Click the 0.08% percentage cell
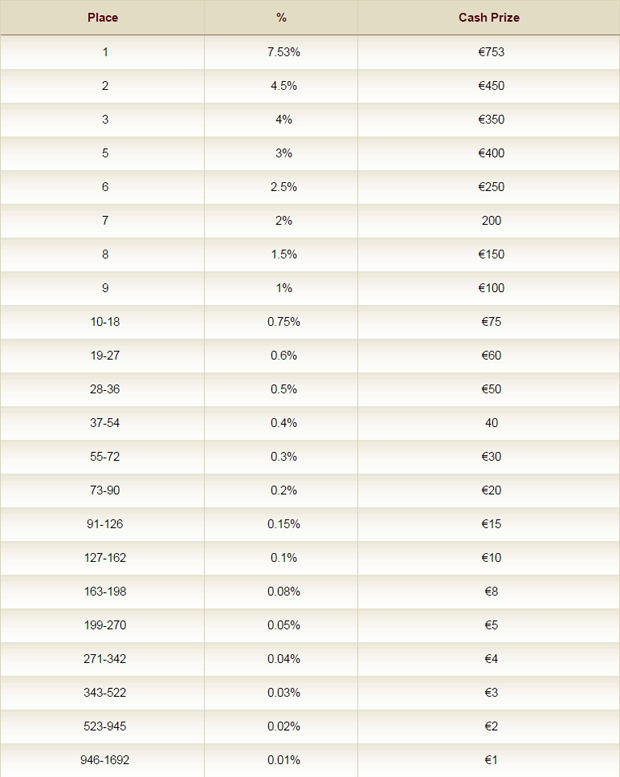This screenshot has width=620, height=777. pyautogui.click(x=283, y=591)
